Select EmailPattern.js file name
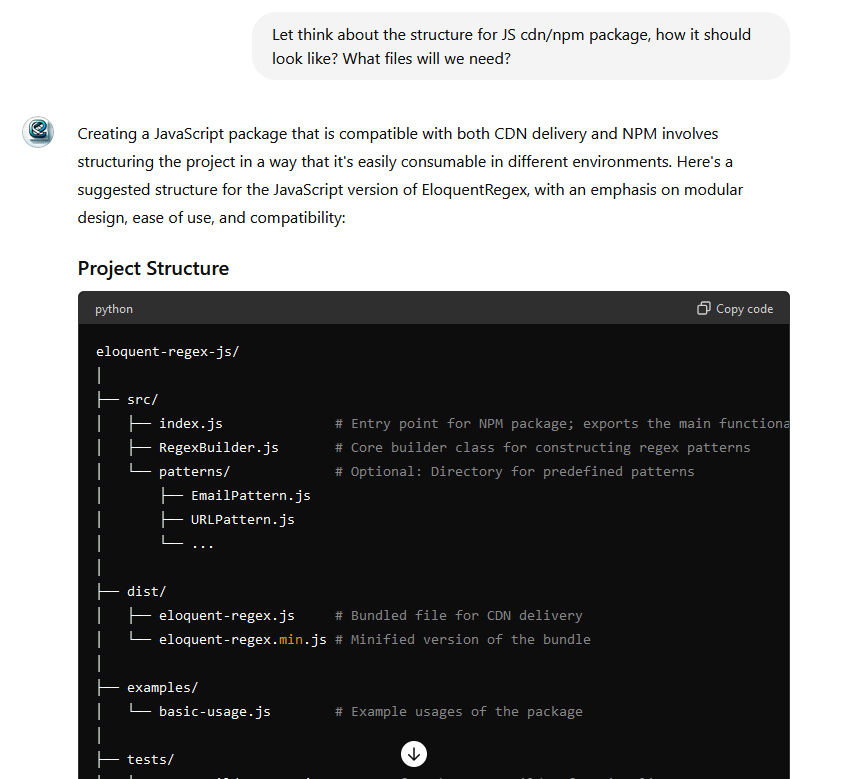The image size is (843, 779). pos(250,495)
